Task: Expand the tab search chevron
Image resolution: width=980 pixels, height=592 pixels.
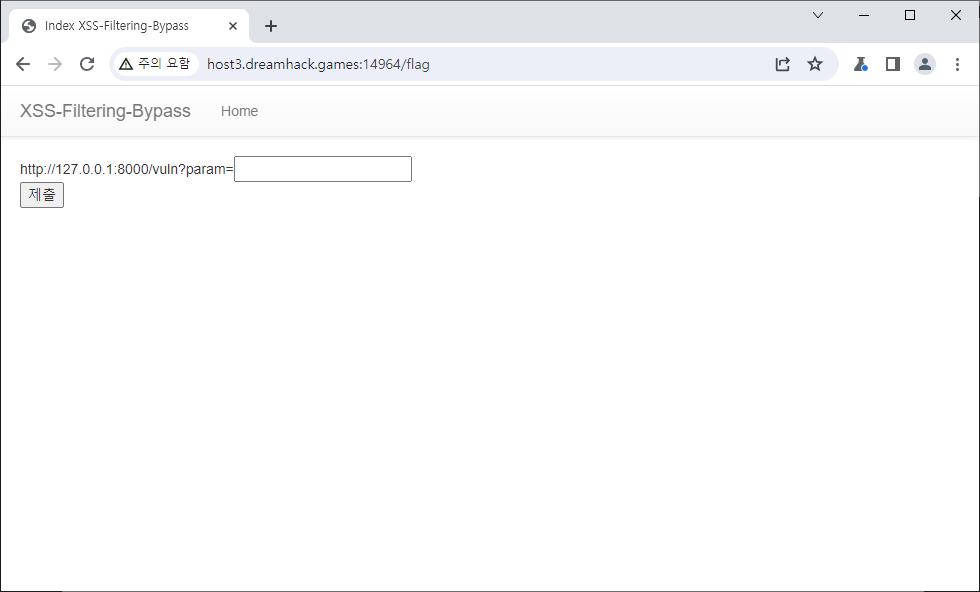Action: 818,15
